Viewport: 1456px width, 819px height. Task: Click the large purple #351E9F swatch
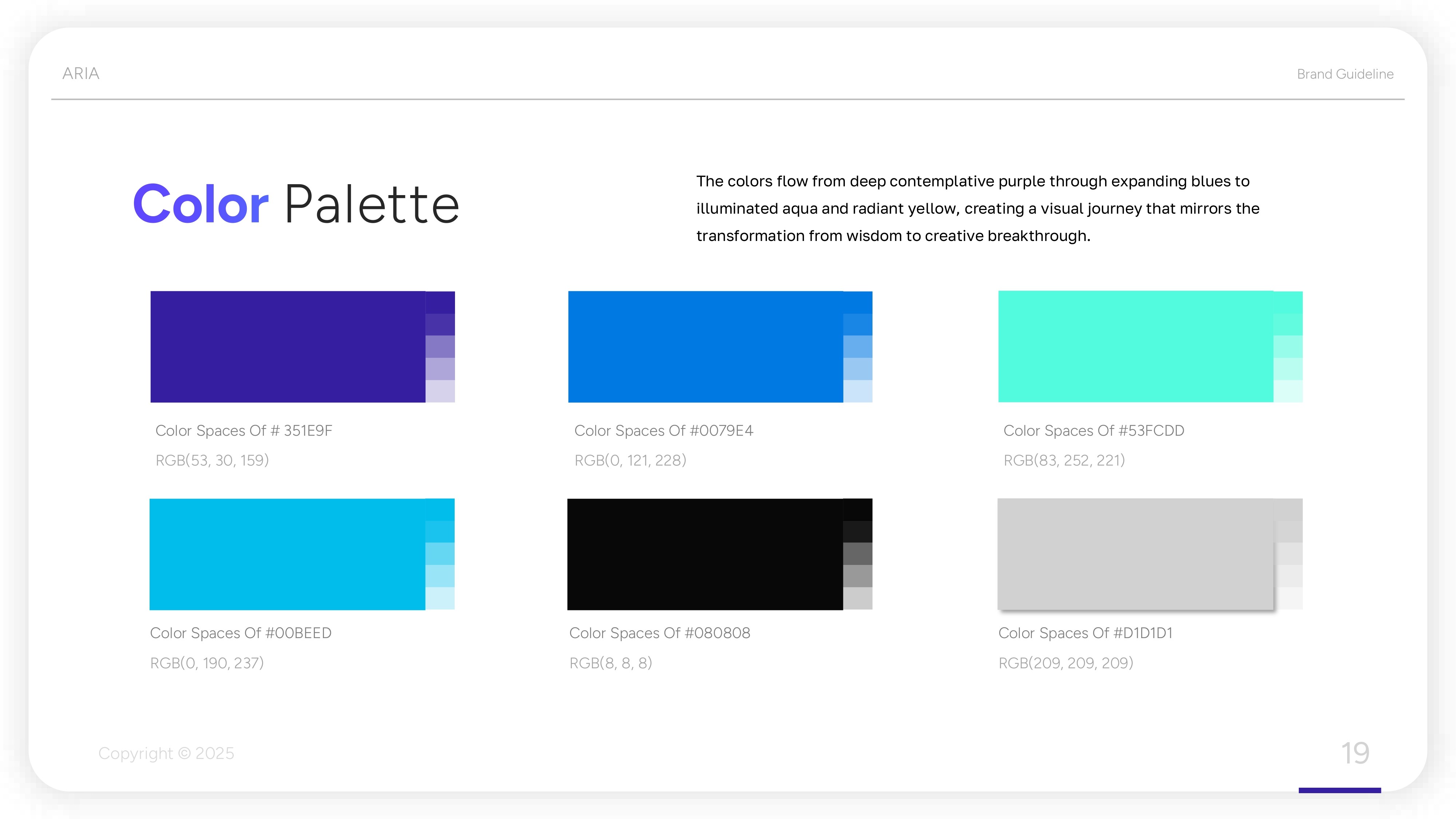287,347
